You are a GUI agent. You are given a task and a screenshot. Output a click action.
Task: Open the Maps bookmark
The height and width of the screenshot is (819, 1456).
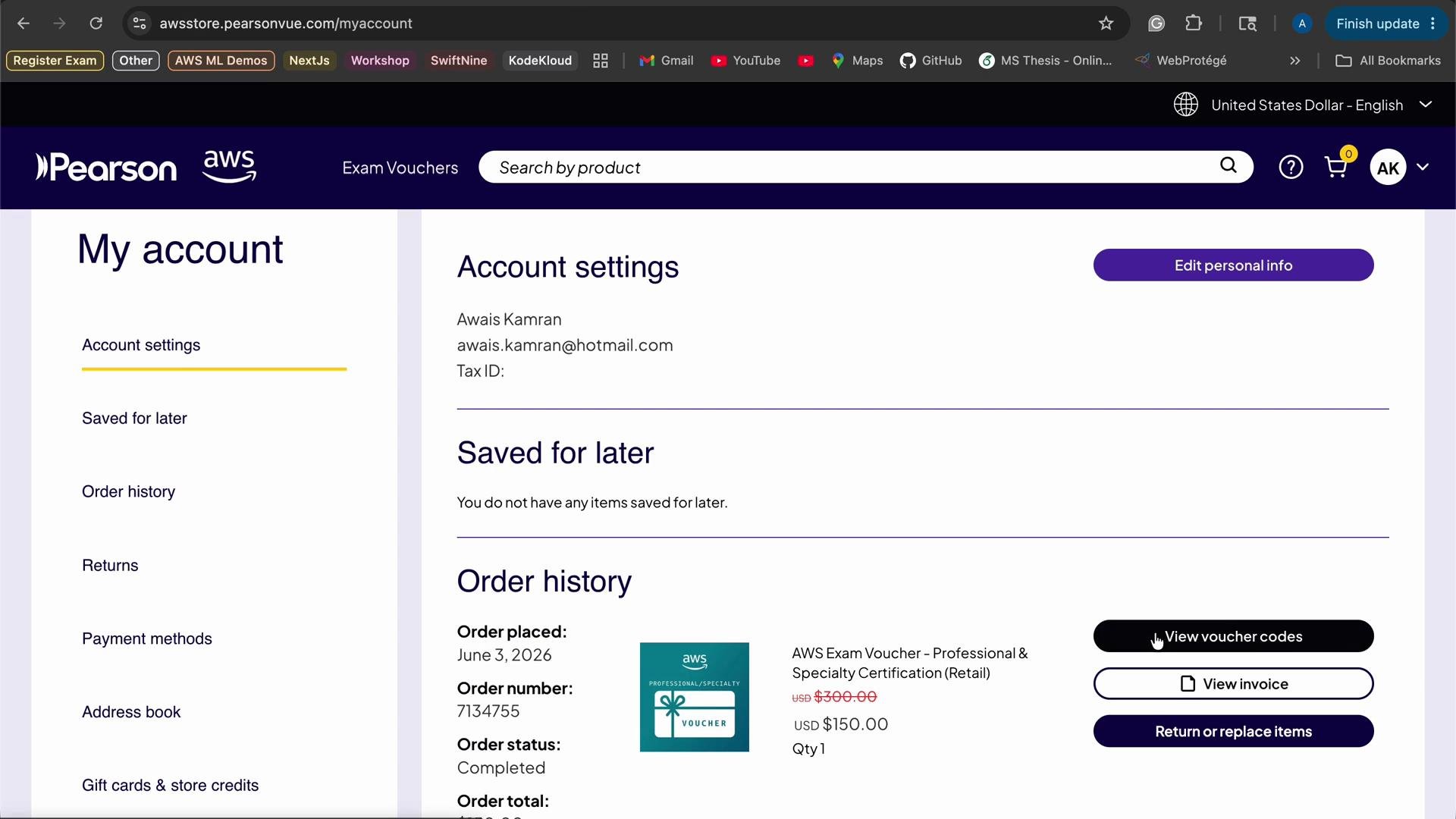(858, 61)
